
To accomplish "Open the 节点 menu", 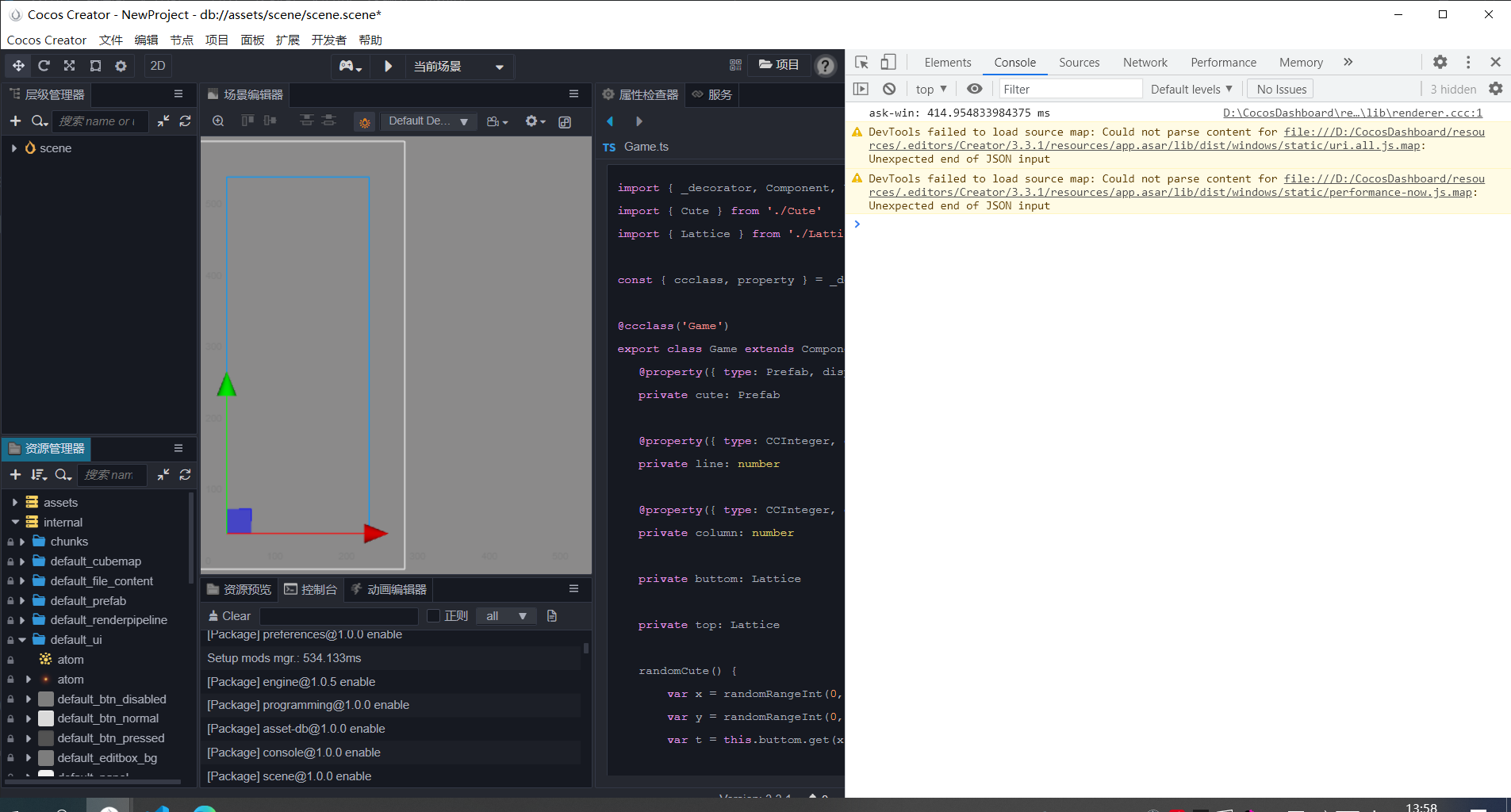I will point(182,40).
